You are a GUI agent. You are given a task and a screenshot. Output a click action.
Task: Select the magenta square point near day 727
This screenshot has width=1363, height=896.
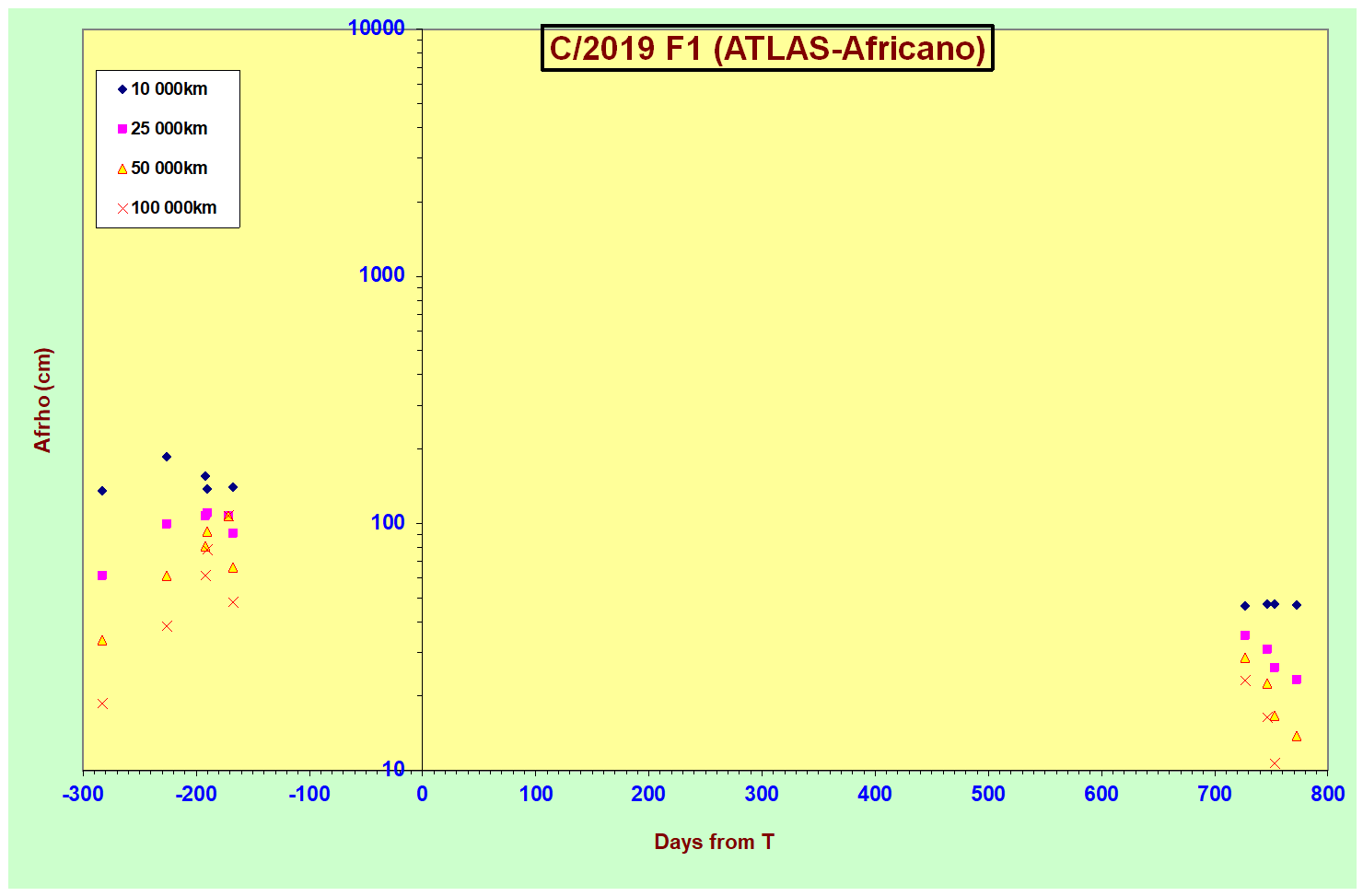tap(1245, 635)
